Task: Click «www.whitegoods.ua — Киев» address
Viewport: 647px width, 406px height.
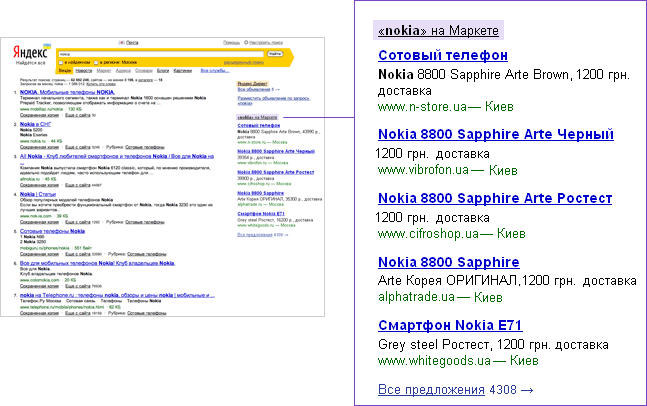Action: [458, 361]
